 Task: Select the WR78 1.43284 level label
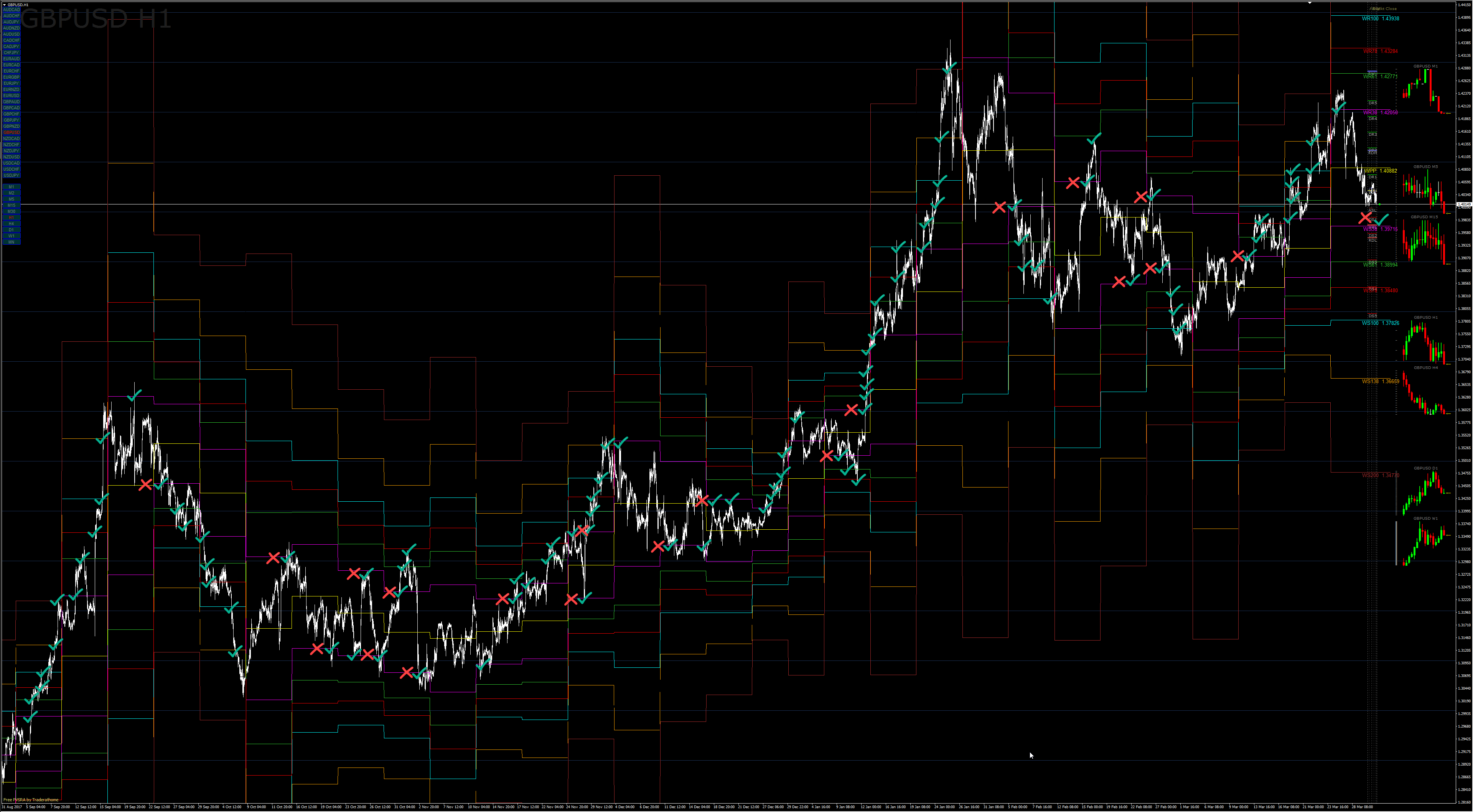[1381, 51]
